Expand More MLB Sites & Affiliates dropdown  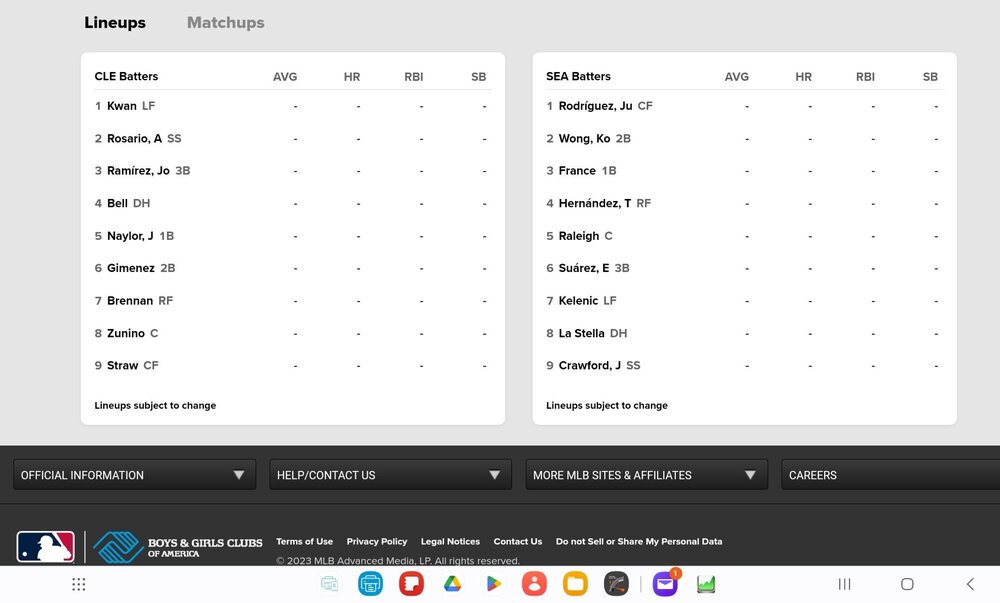point(647,475)
